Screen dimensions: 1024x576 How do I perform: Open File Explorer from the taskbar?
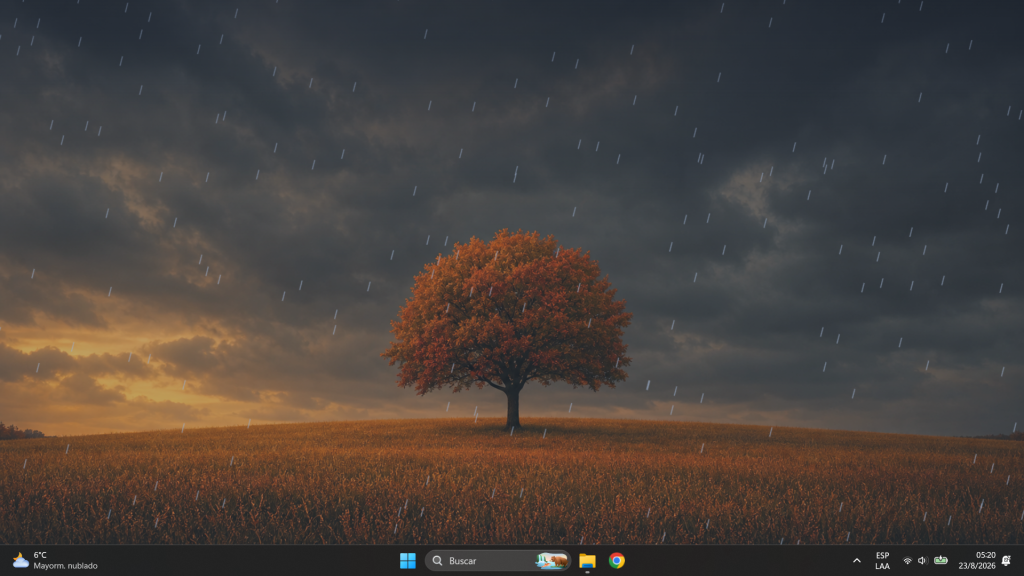click(x=587, y=560)
